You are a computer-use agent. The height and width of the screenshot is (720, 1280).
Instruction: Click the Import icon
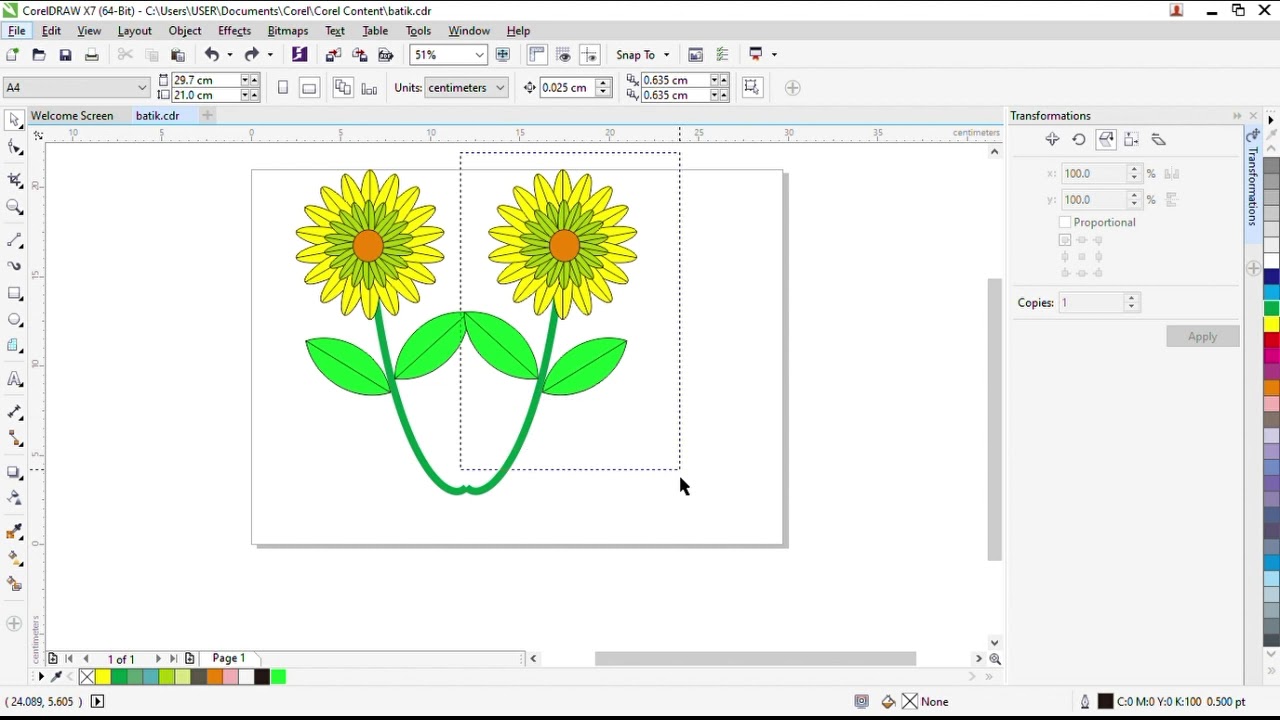(334, 55)
